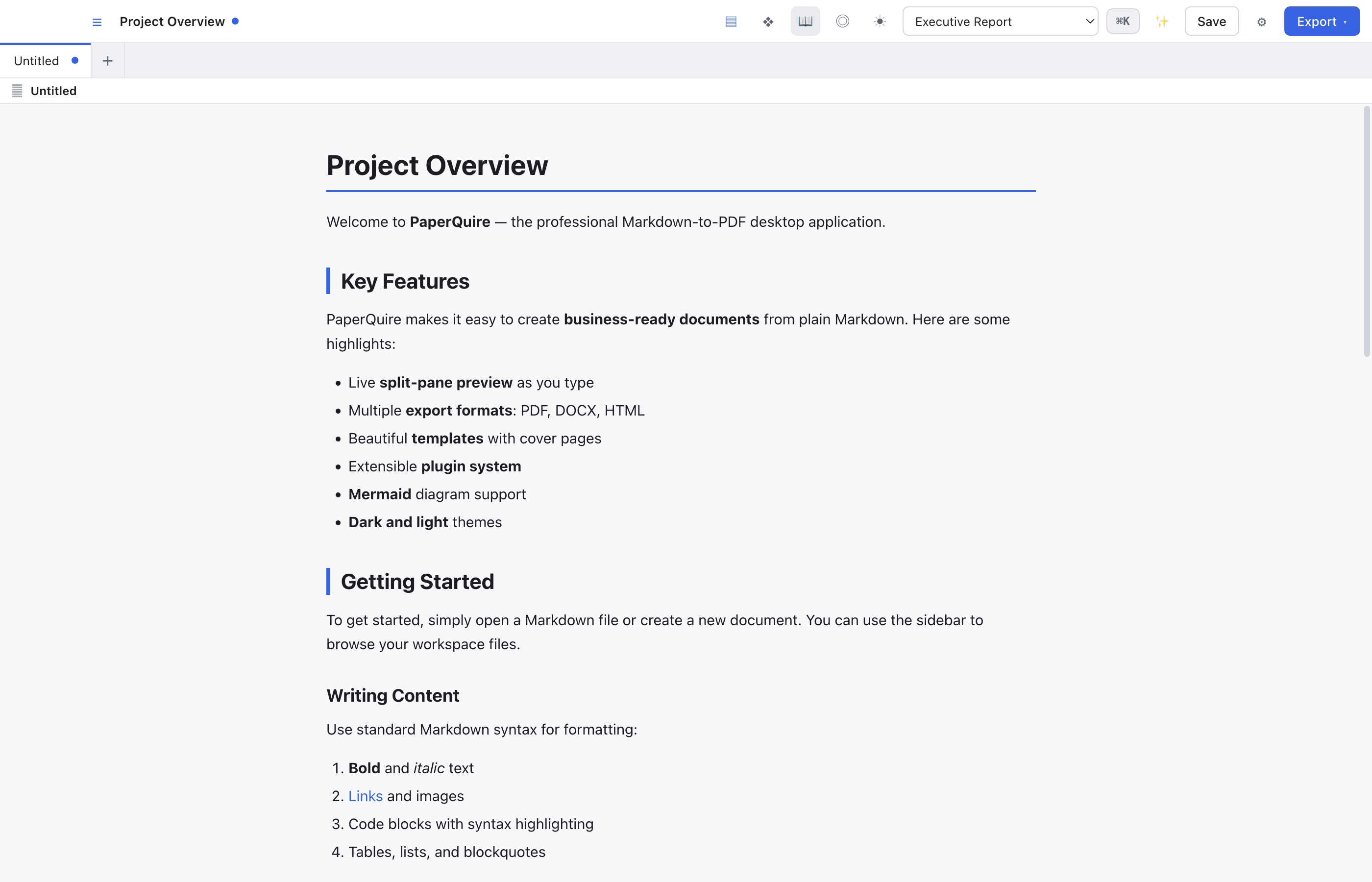Click the Writing Content subheading
The image size is (1372, 882).
(393, 695)
